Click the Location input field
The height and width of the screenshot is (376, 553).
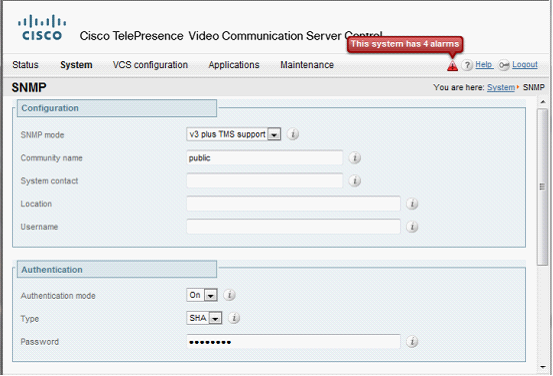point(293,204)
